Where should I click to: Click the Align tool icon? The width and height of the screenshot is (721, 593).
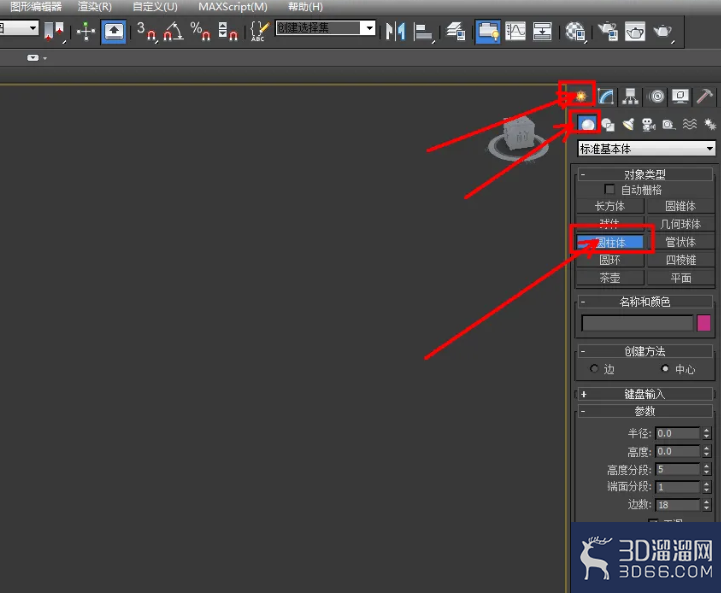423,31
